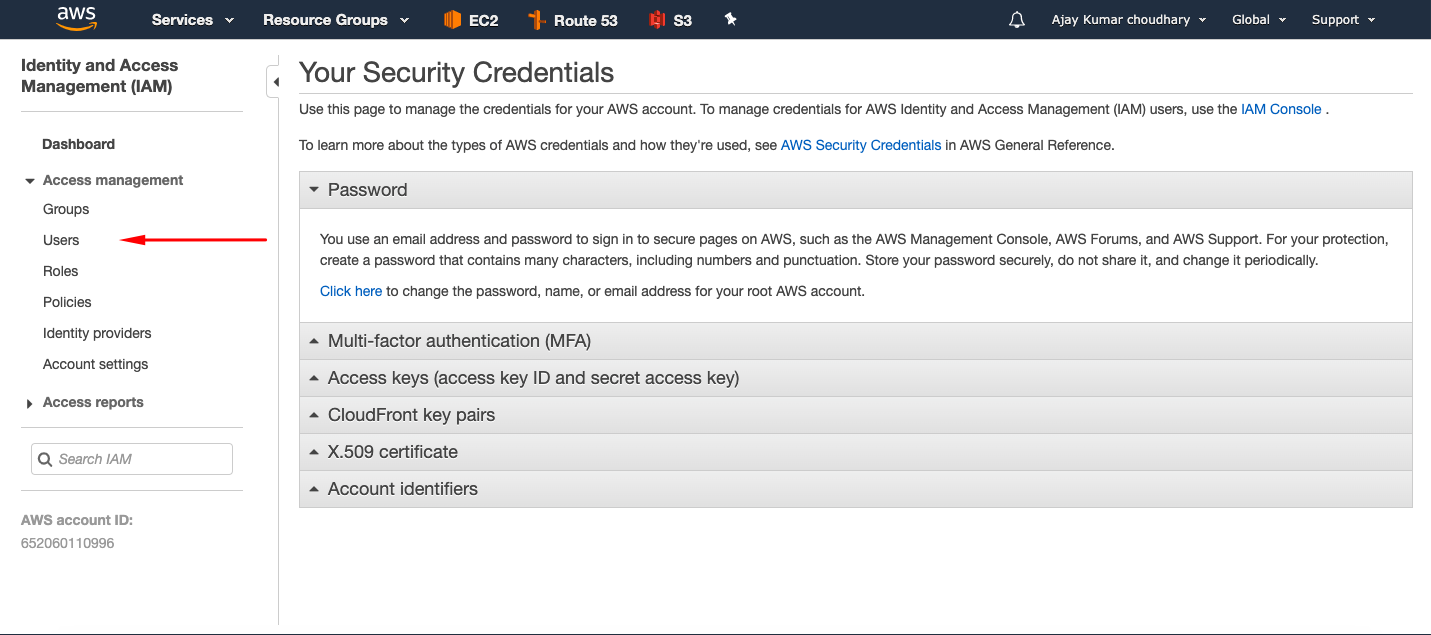Open Account settings in the sidebar

95,364
